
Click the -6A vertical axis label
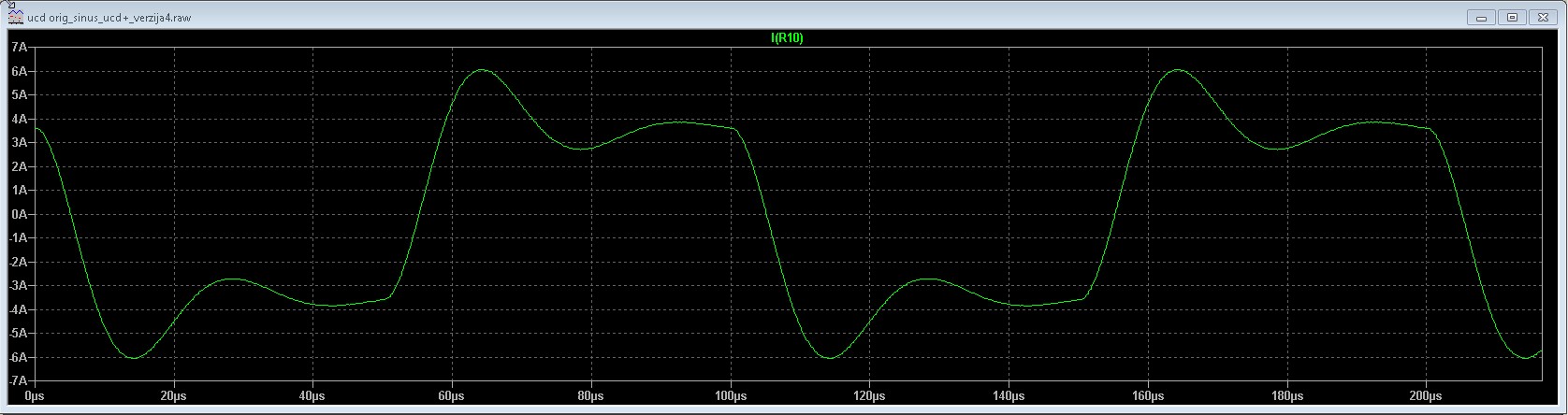pyautogui.click(x=16, y=357)
